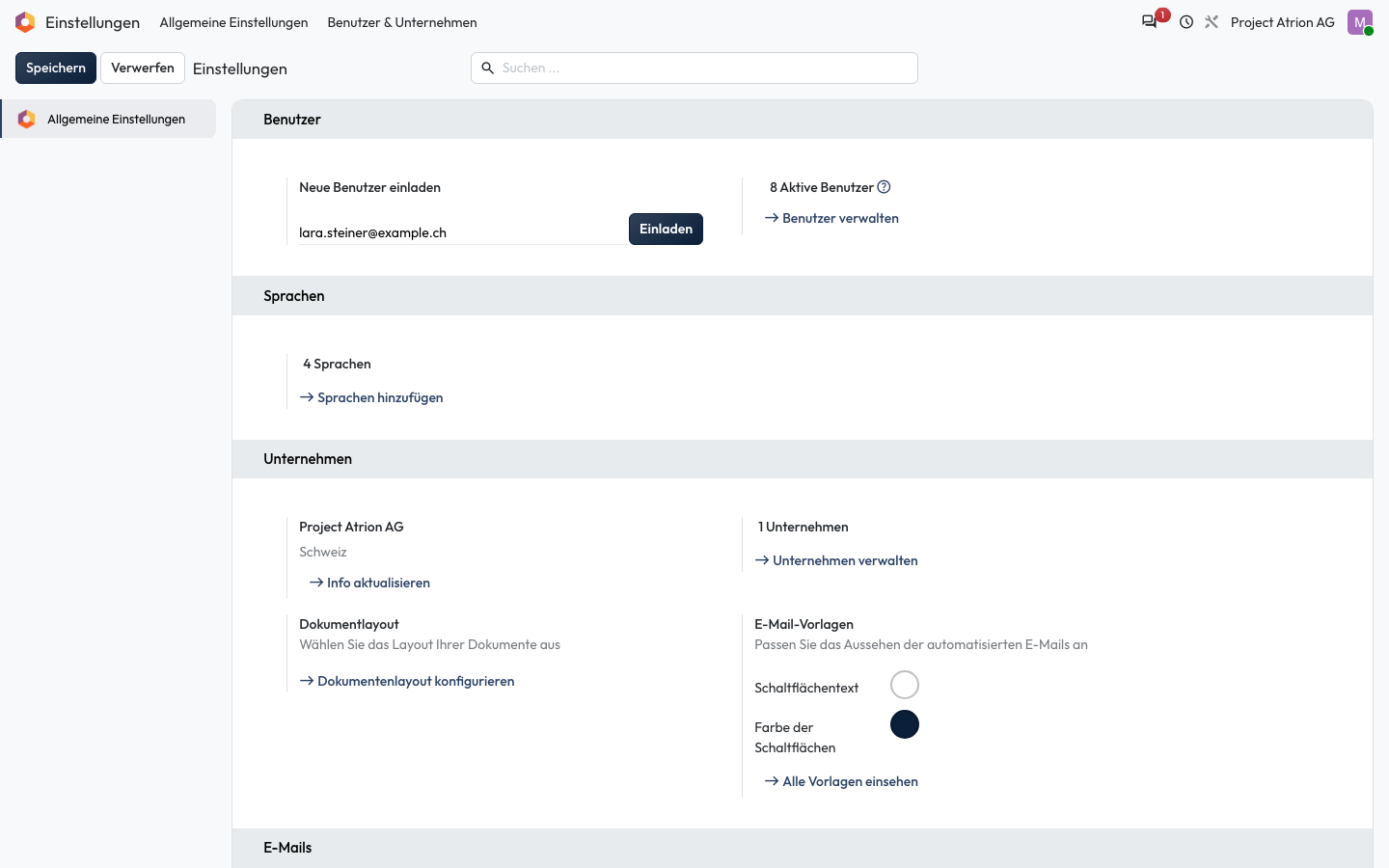The image size is (1389, 868).
Task: Click the Einladen button
Action: click(666, 230)
